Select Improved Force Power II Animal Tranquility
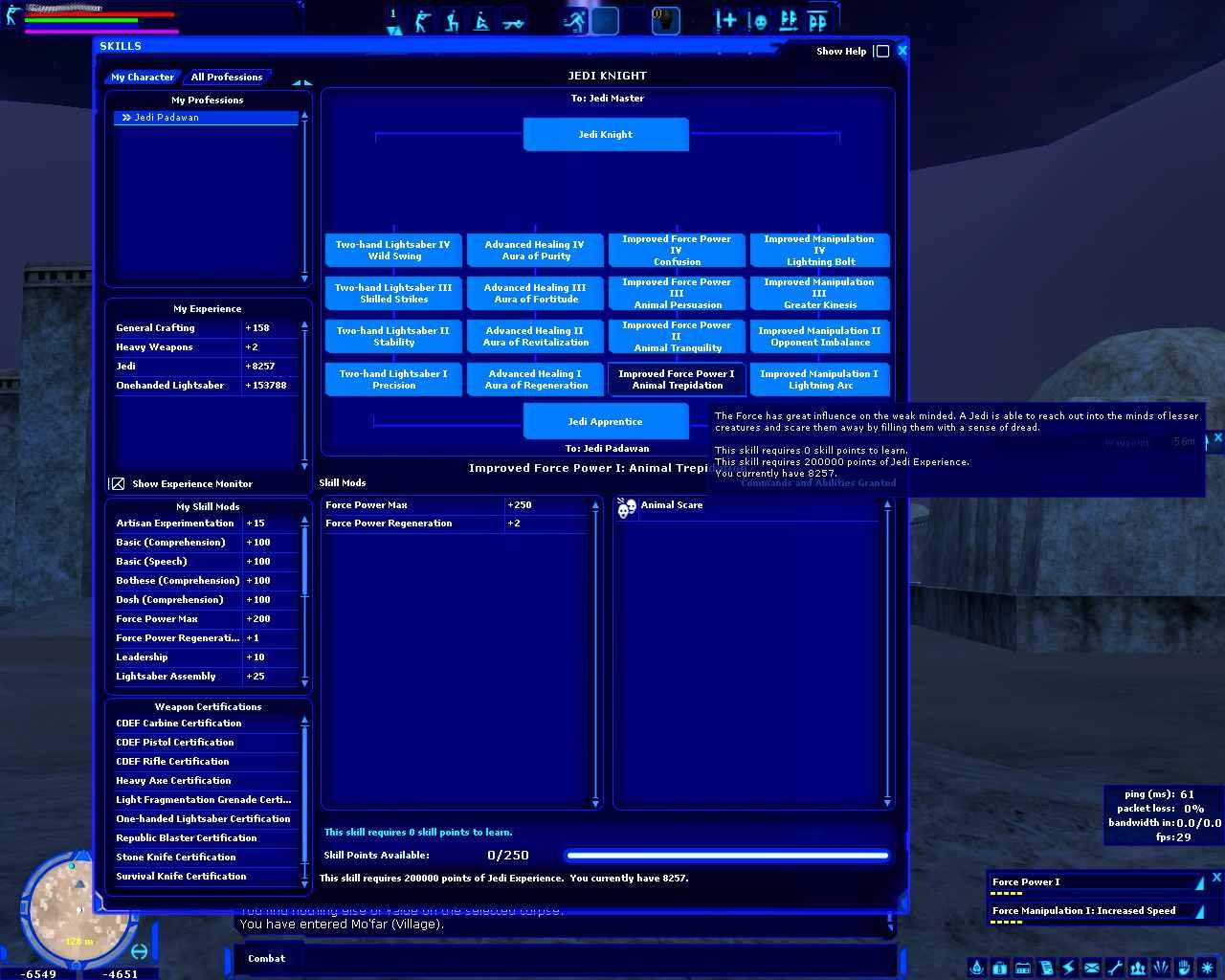This screenshot has height=980, width=1225. point(677,337)
